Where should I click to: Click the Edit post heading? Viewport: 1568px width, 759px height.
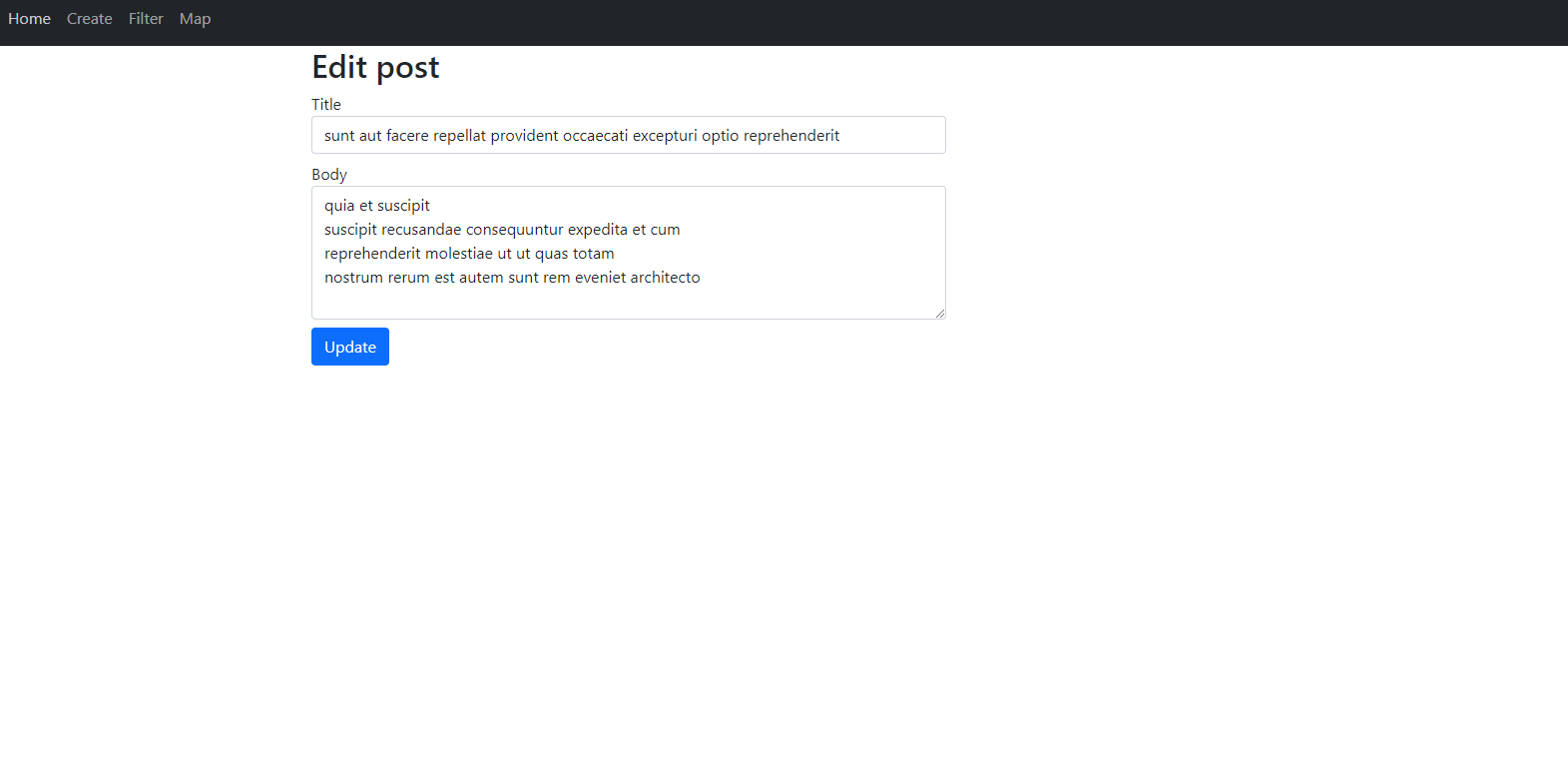click(x=375, y=67)
